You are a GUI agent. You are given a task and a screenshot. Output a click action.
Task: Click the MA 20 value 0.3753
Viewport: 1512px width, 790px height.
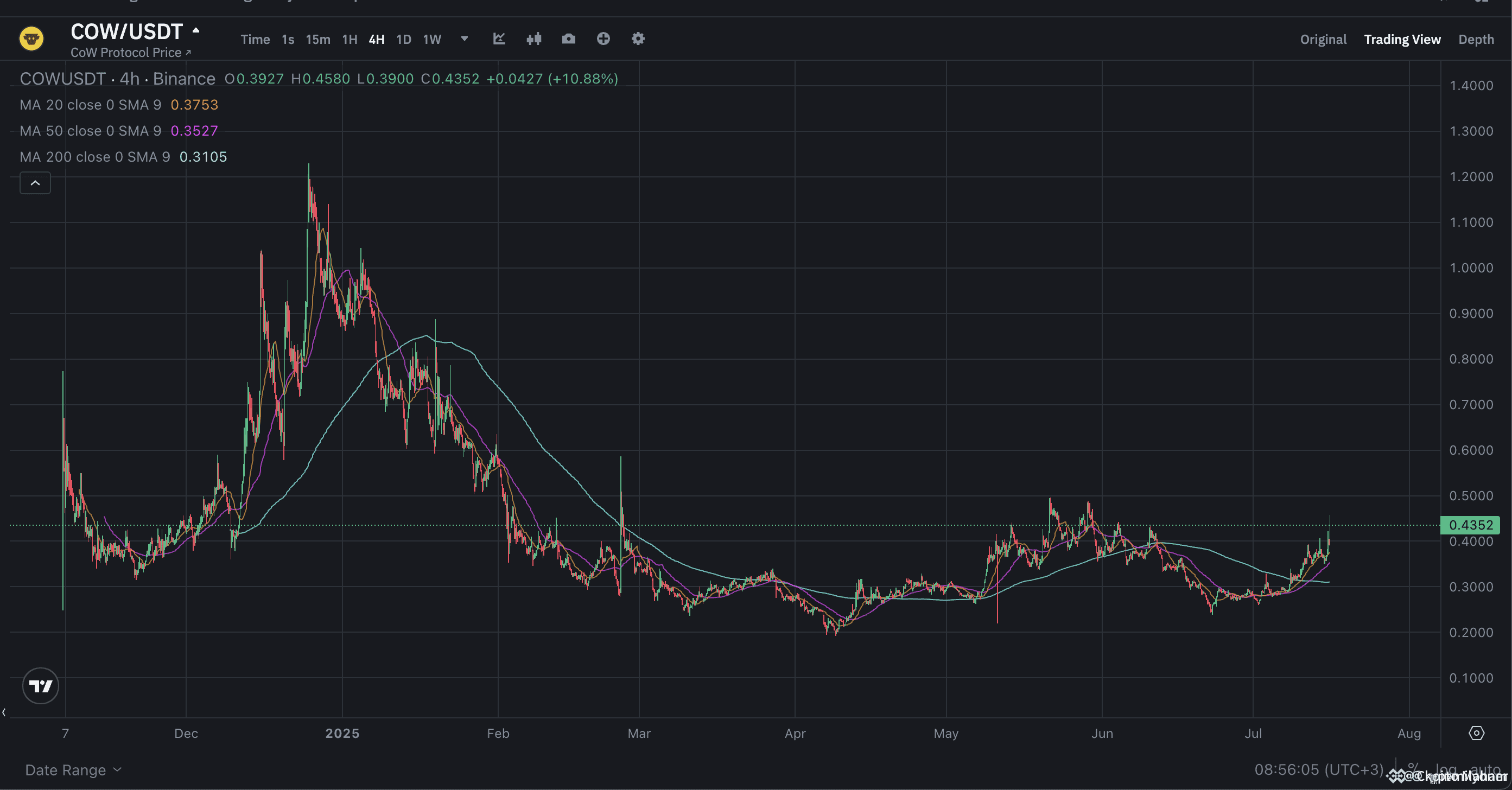click(194, 105)
